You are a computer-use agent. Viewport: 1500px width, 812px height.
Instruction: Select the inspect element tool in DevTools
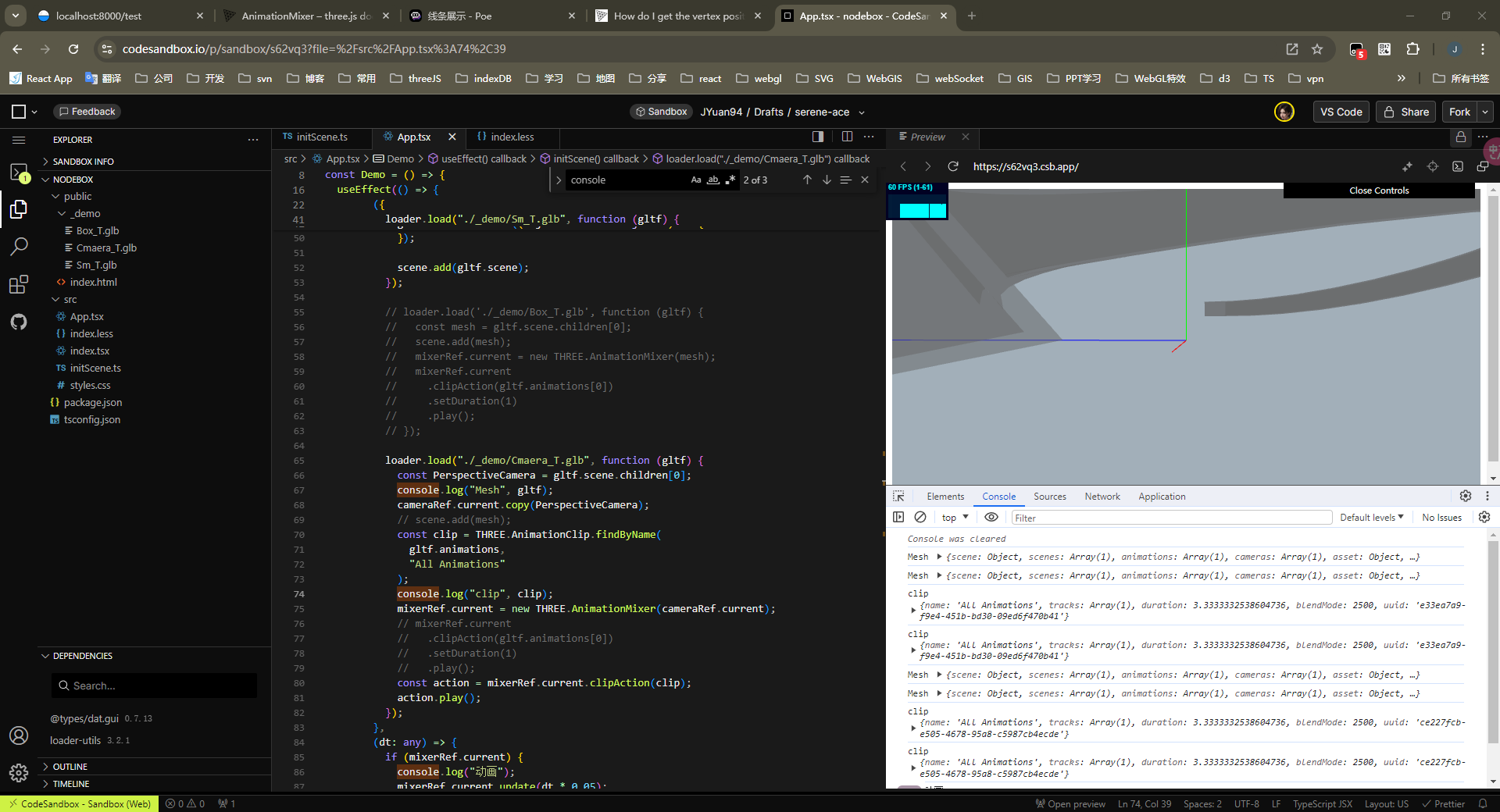click(898, 497)
